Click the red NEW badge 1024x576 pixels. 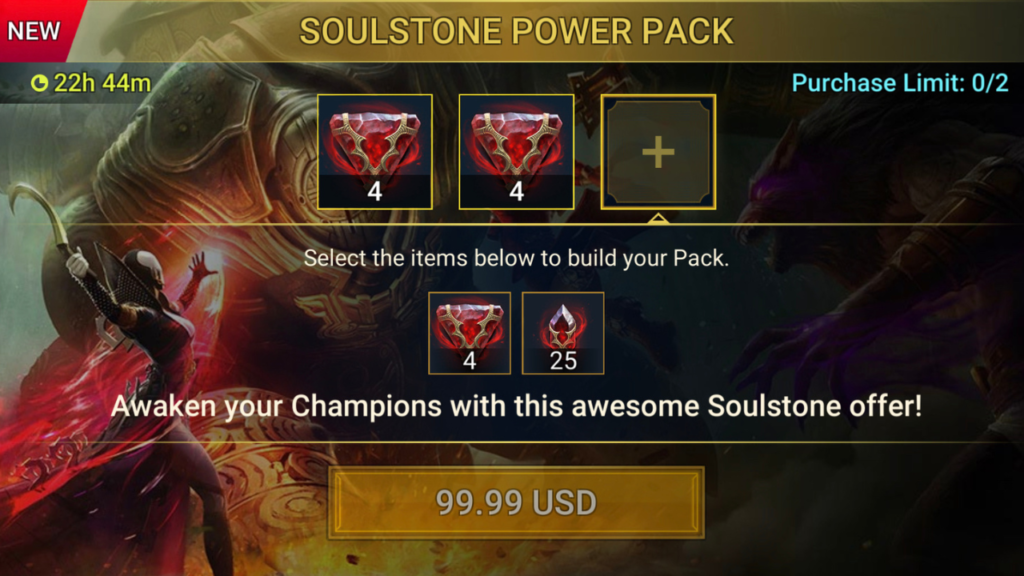point(34,31)
